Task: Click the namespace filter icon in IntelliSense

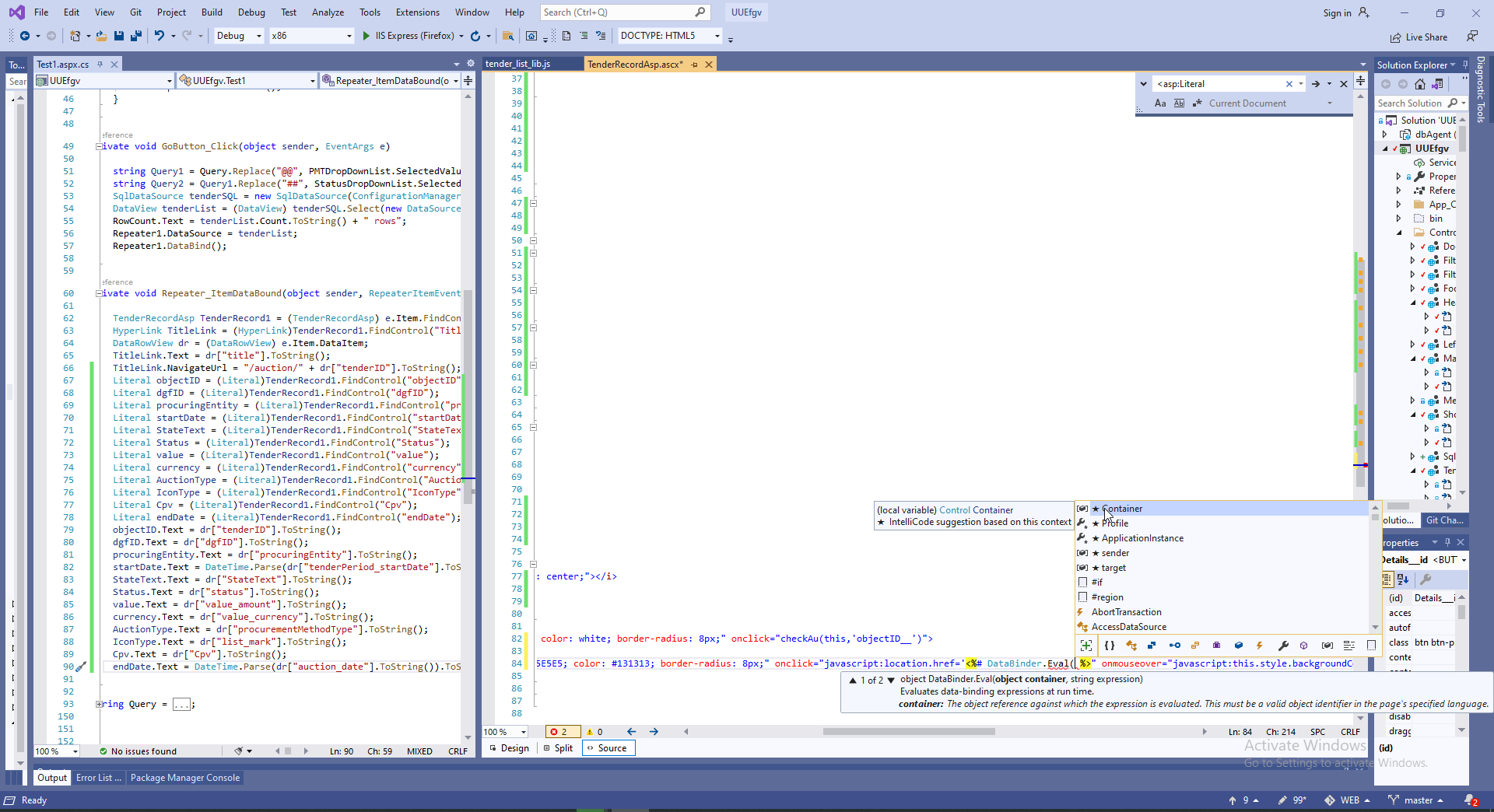Action: 1110,646
